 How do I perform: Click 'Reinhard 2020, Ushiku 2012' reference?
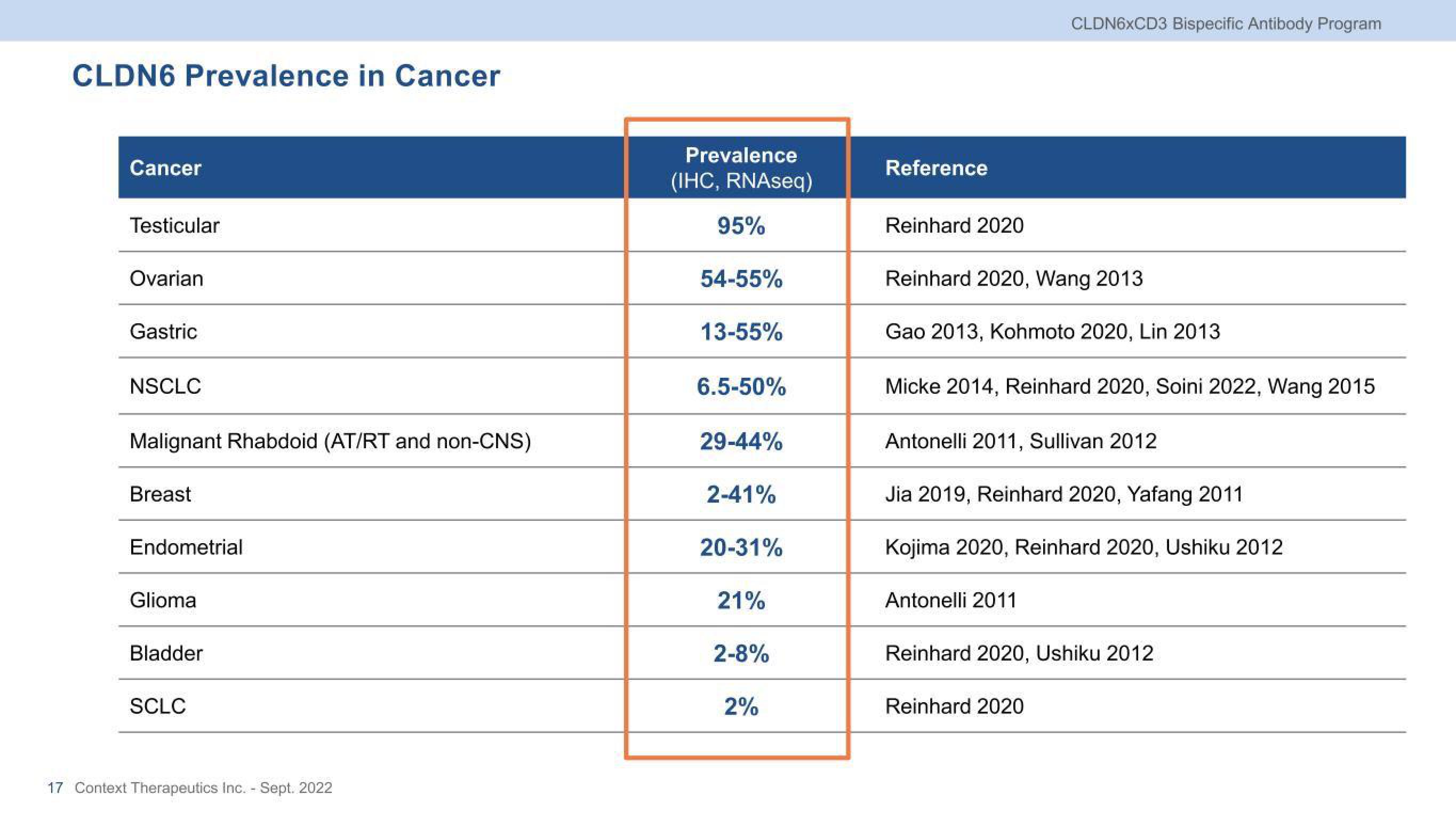1019,653
